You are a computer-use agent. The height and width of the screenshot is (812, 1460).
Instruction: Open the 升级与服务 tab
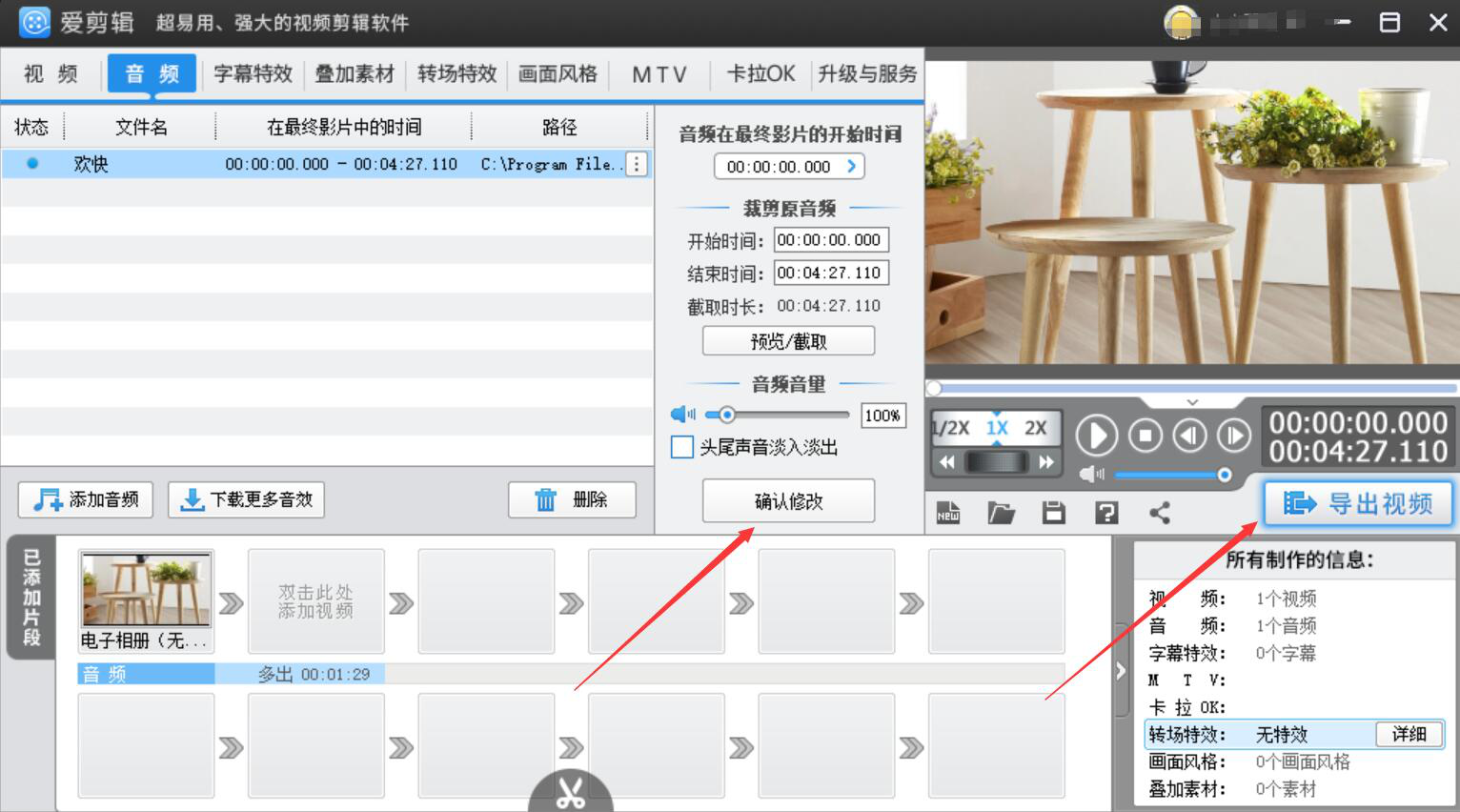click(867, 73)
